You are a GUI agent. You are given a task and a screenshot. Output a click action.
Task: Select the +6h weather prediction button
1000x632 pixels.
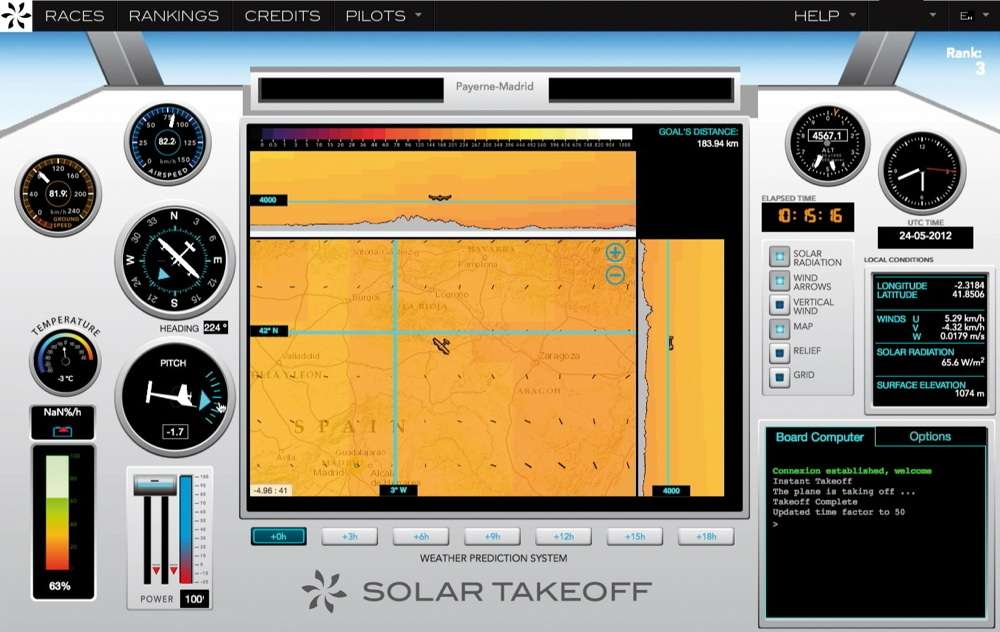(420, 537)
